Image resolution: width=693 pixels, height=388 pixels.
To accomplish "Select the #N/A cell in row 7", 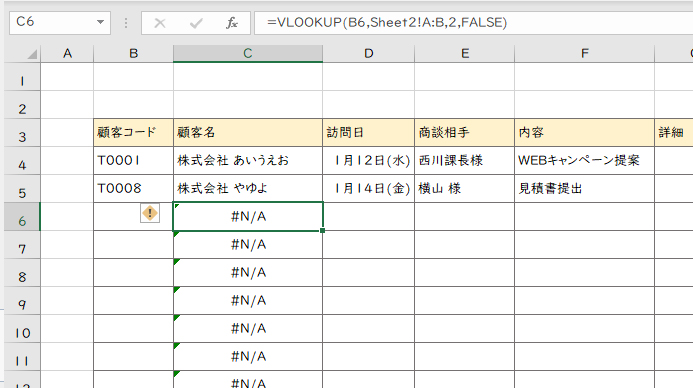I will tap(248, 245).
